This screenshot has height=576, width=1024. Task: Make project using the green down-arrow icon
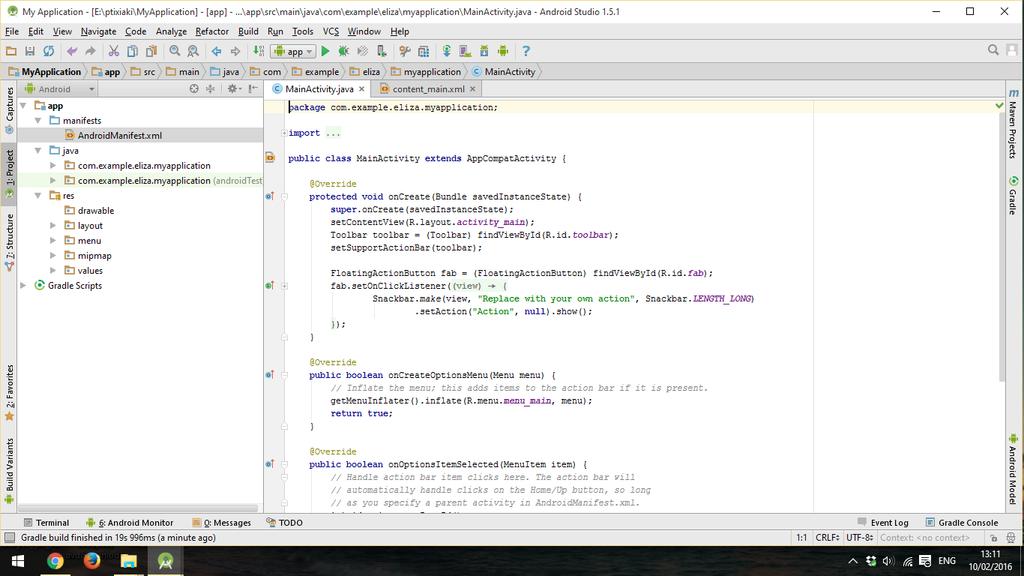[x=259, y=51]
